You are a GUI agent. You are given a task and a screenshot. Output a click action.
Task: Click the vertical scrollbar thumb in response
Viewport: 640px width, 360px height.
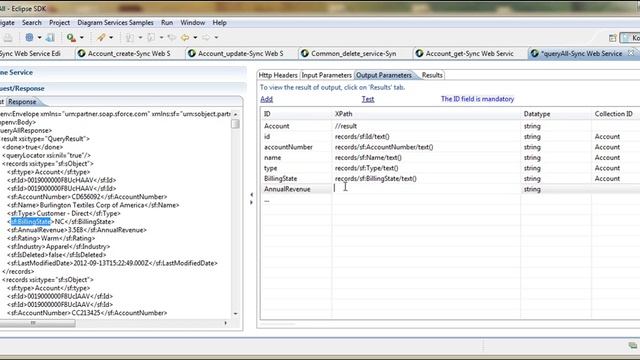click(235, 123)
